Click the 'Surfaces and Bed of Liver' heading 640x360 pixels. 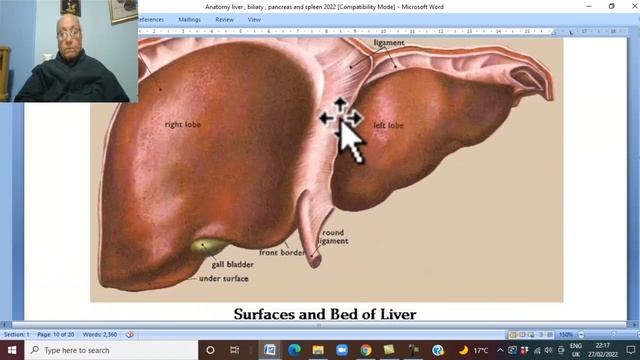325,314
